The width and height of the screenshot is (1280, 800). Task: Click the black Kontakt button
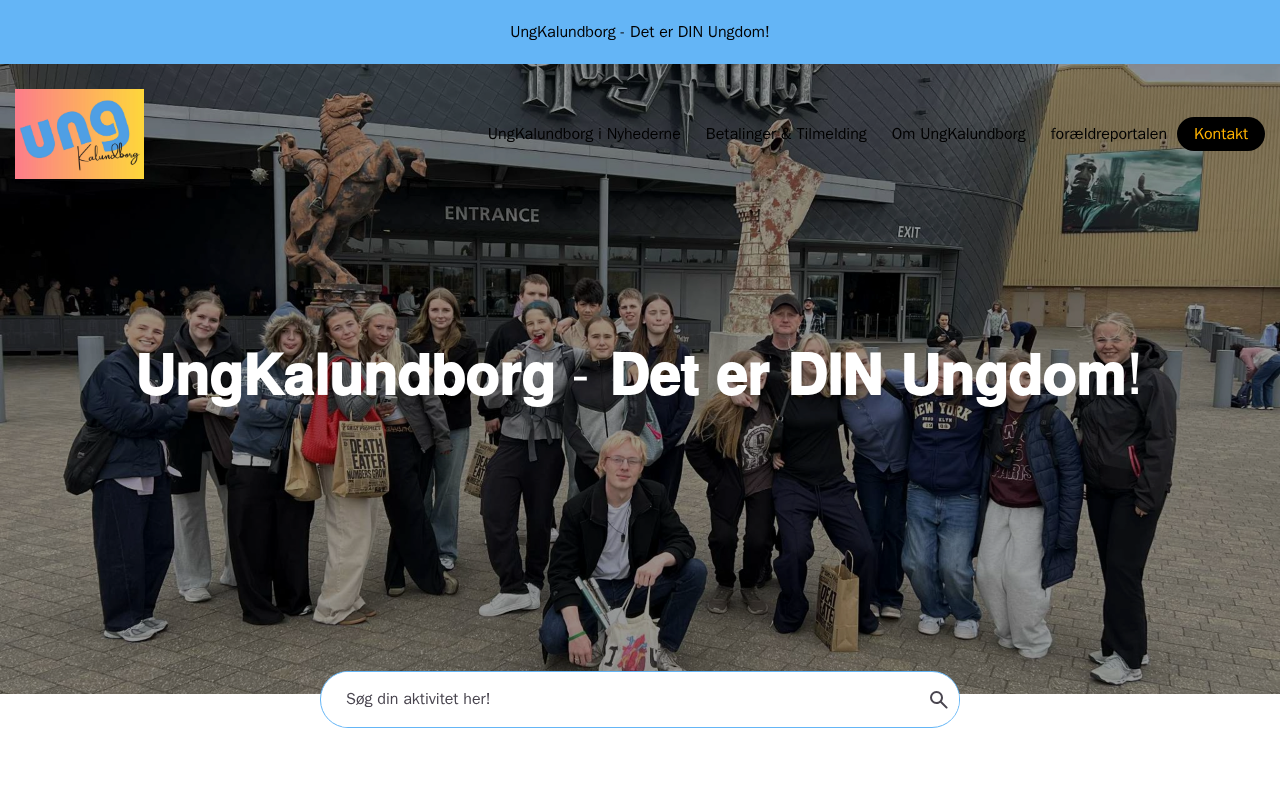[1221, 134]
